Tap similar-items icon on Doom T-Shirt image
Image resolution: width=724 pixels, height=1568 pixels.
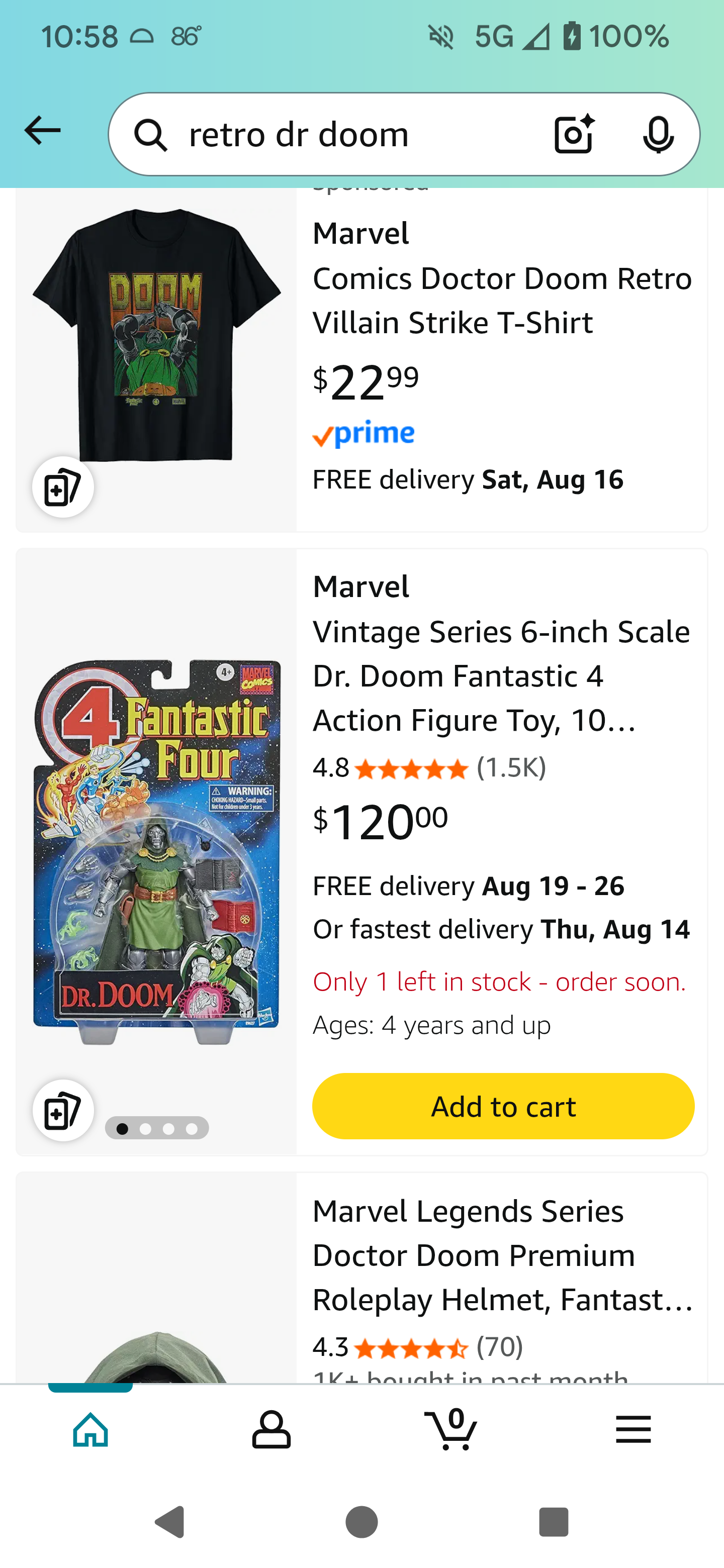click(x=63, y=487)
